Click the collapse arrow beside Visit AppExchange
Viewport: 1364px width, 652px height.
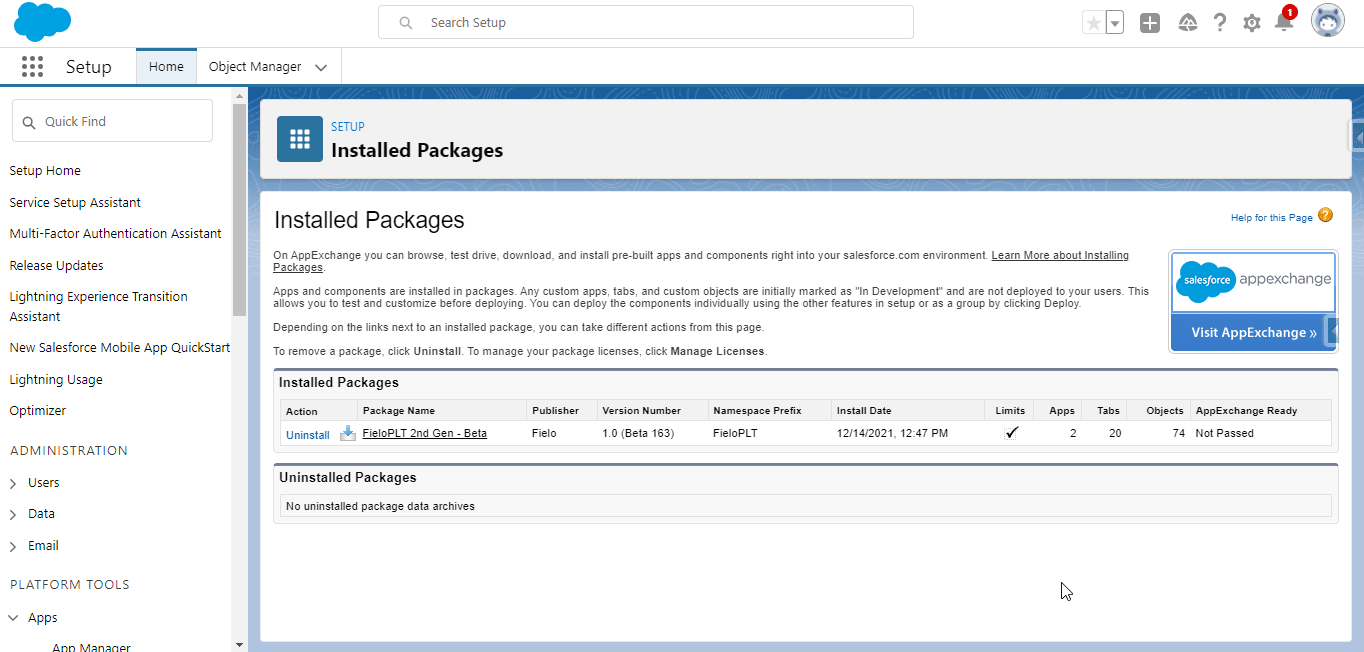(1332, 331)
